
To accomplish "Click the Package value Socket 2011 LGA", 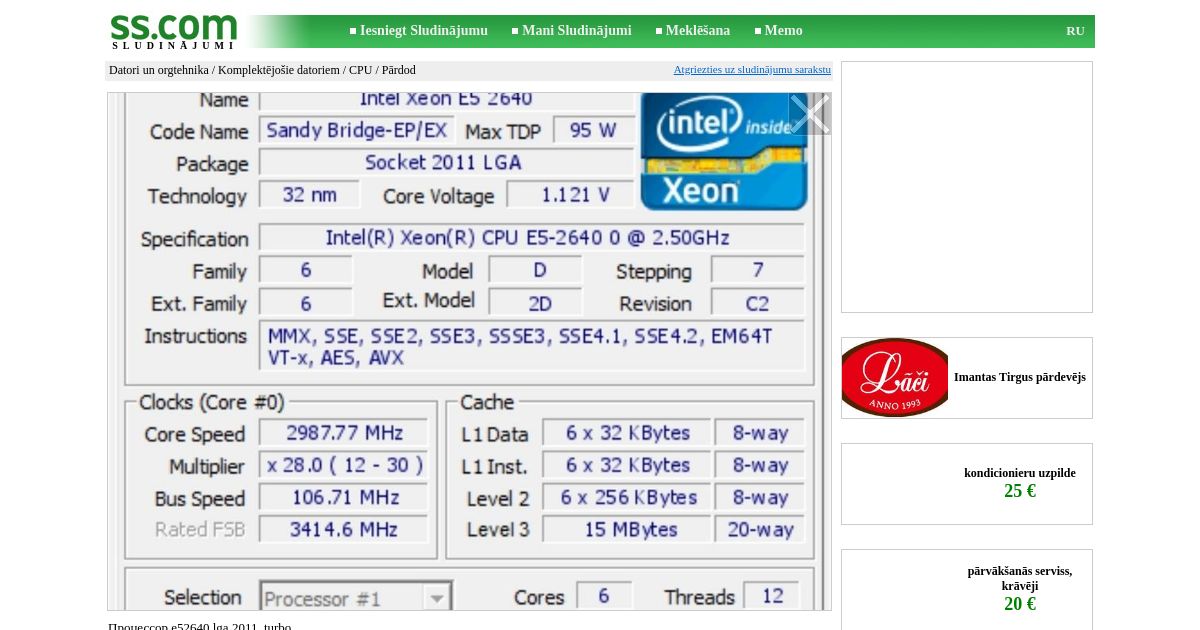I will [x=446, y=162].
